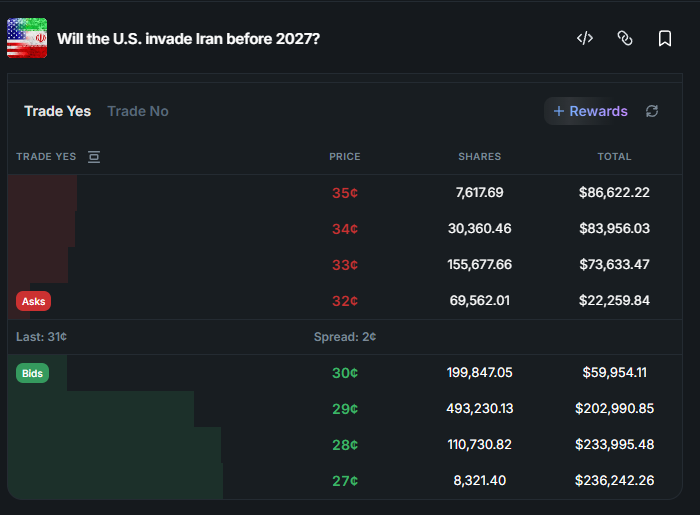Select the 30¢ bid price

pos(345,373)
